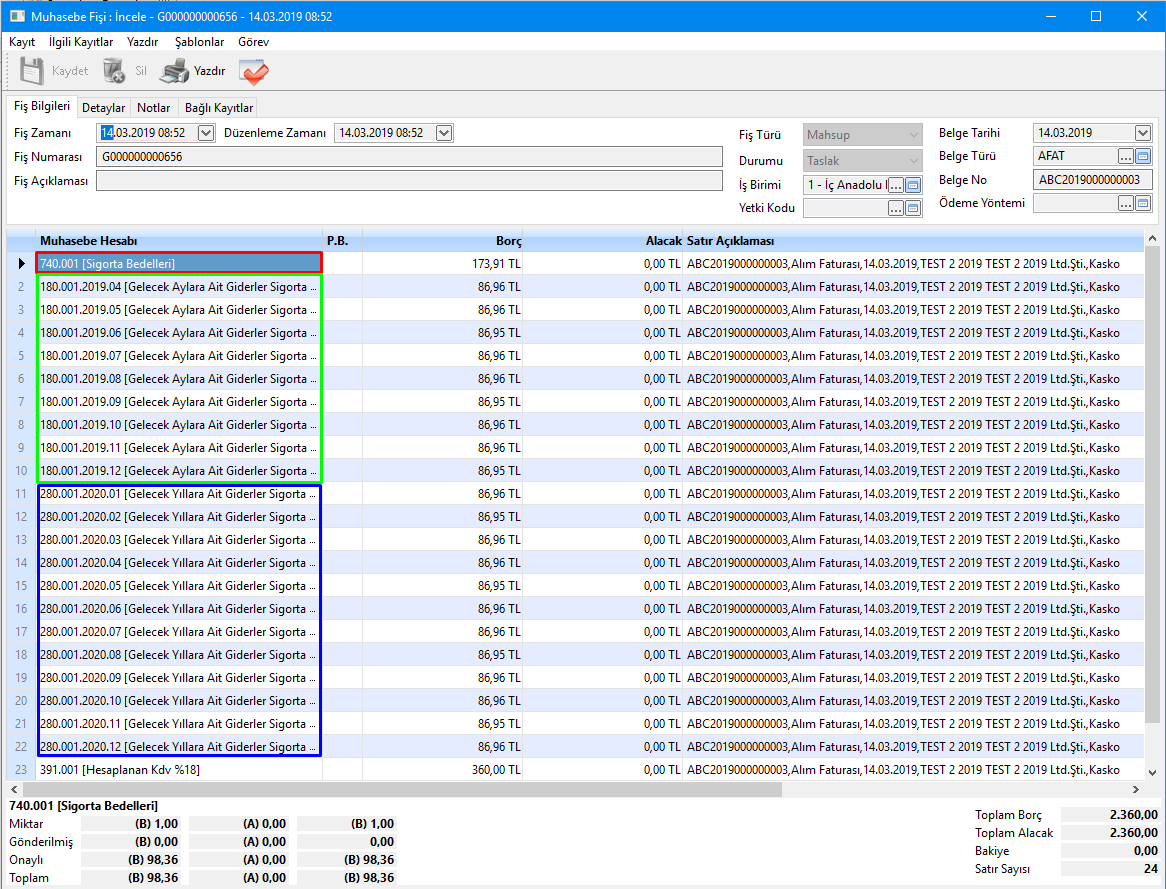The height and width of the screenshot is (889, 1166).
Task: Open the İş Birimi card window icon
Action: coord(913,185)
